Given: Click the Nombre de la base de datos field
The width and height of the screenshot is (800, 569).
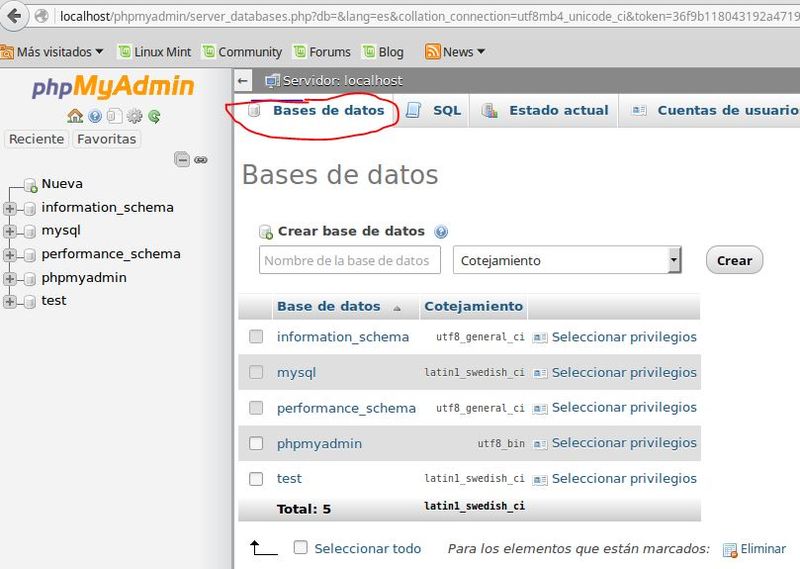Looking at the screenshot, I should [349, 260].
